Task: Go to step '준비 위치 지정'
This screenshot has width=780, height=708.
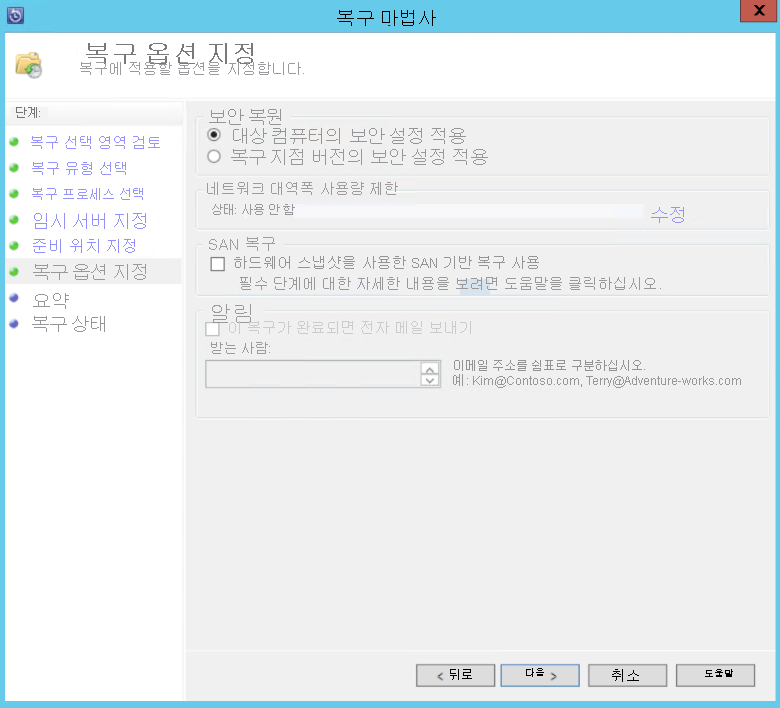Action: click(x=84, y=246)
